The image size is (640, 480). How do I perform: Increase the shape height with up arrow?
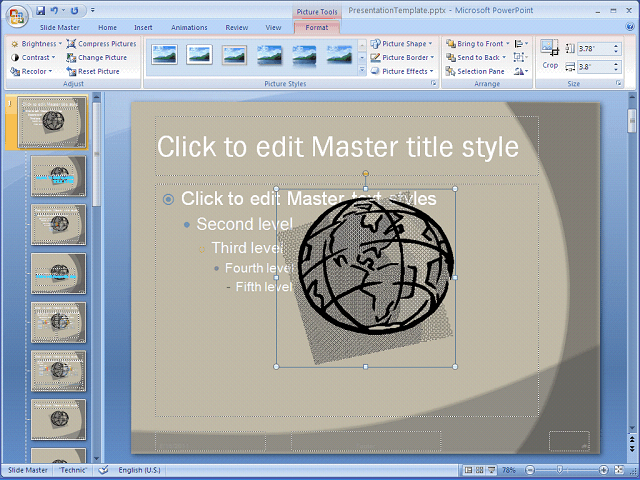pyautogui.click(x=616, y=46)
